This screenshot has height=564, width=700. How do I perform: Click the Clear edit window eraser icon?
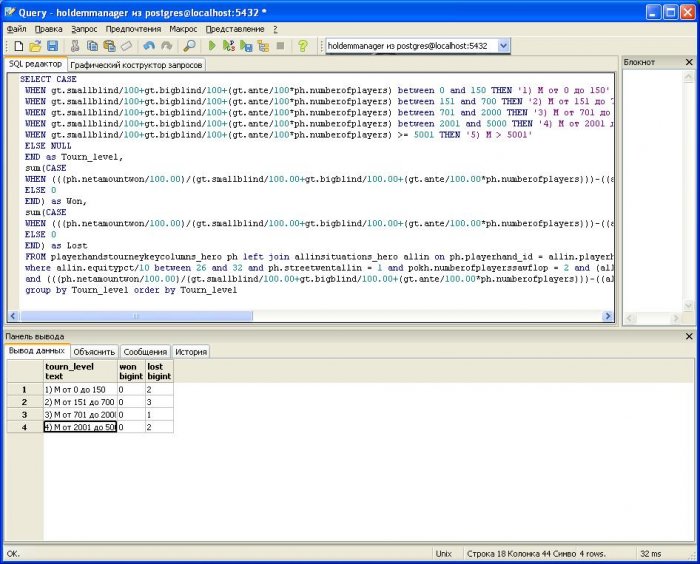pos(126,46)
